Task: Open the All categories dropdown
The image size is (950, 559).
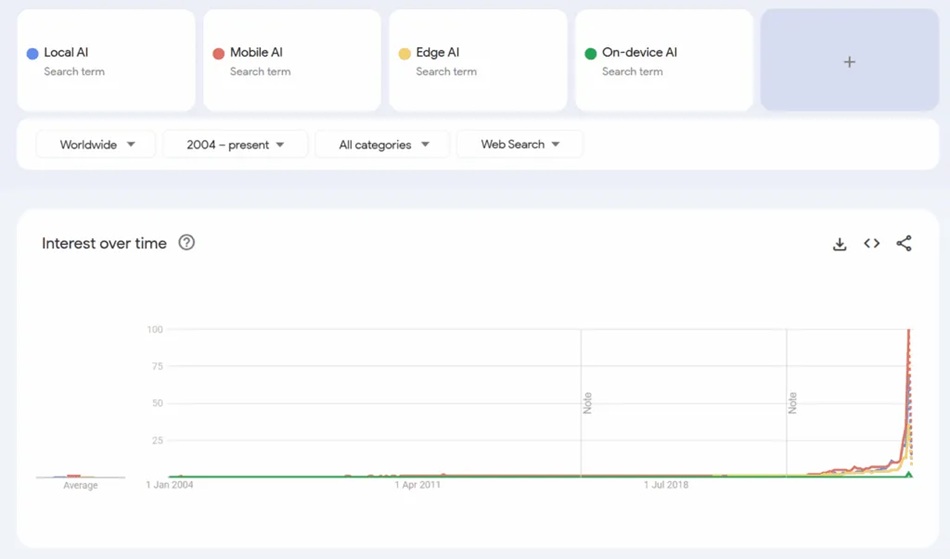Action: pyautogui.click(x=383, y=145)
